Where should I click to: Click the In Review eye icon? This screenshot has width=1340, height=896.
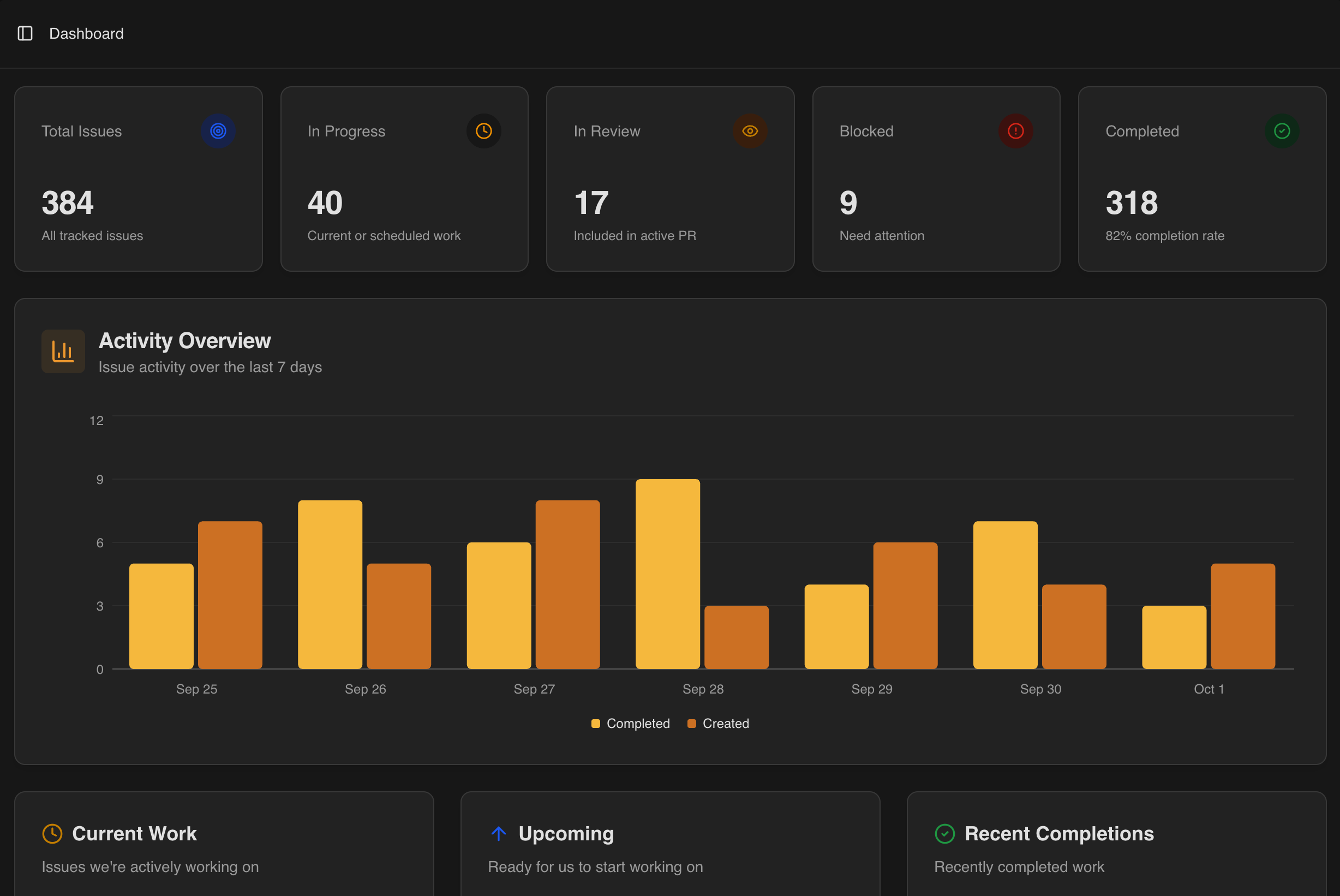[750, 131]
